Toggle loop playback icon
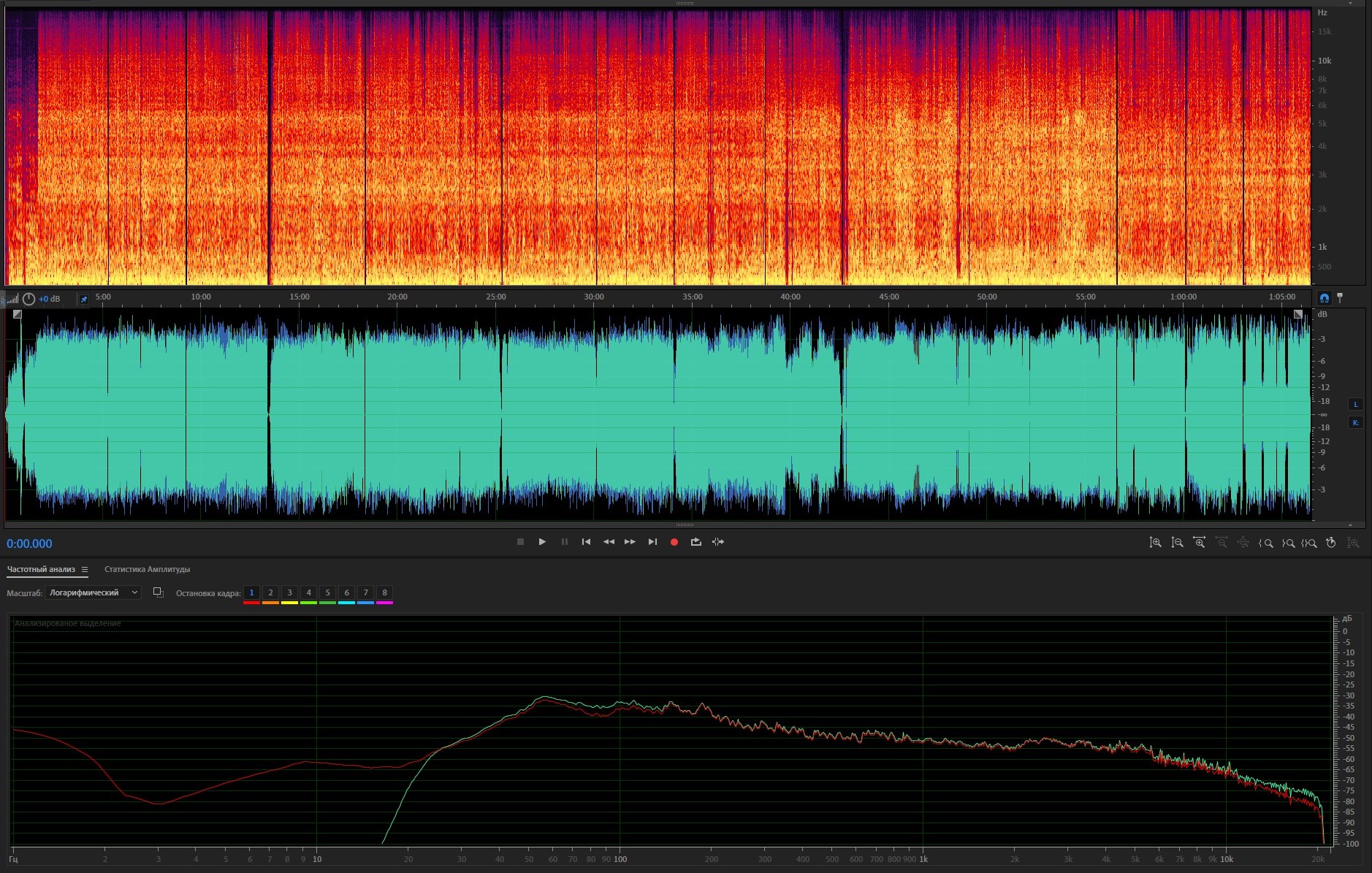Viewport: 1372px width, 873px height. [695, 542]
